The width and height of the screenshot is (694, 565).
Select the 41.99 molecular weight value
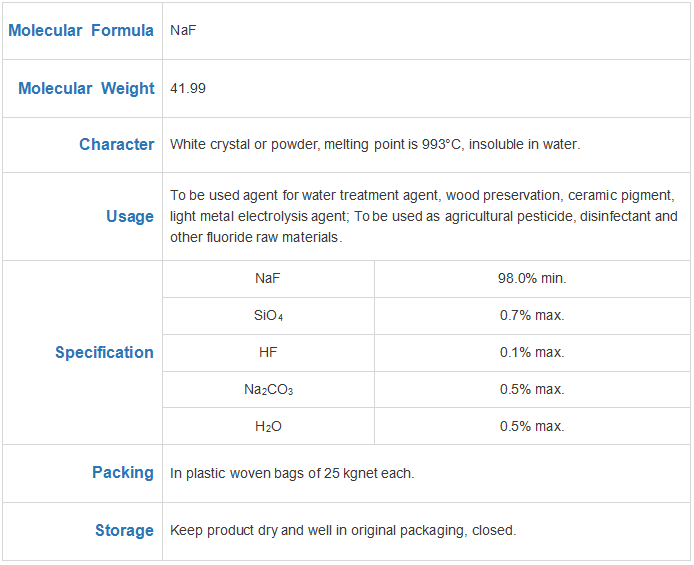[x=188, y=88]
